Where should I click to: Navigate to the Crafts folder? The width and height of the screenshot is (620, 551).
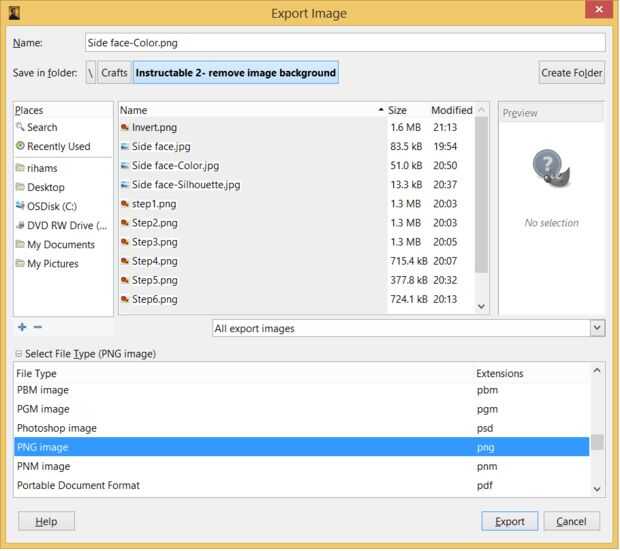(x=114, y=73)
